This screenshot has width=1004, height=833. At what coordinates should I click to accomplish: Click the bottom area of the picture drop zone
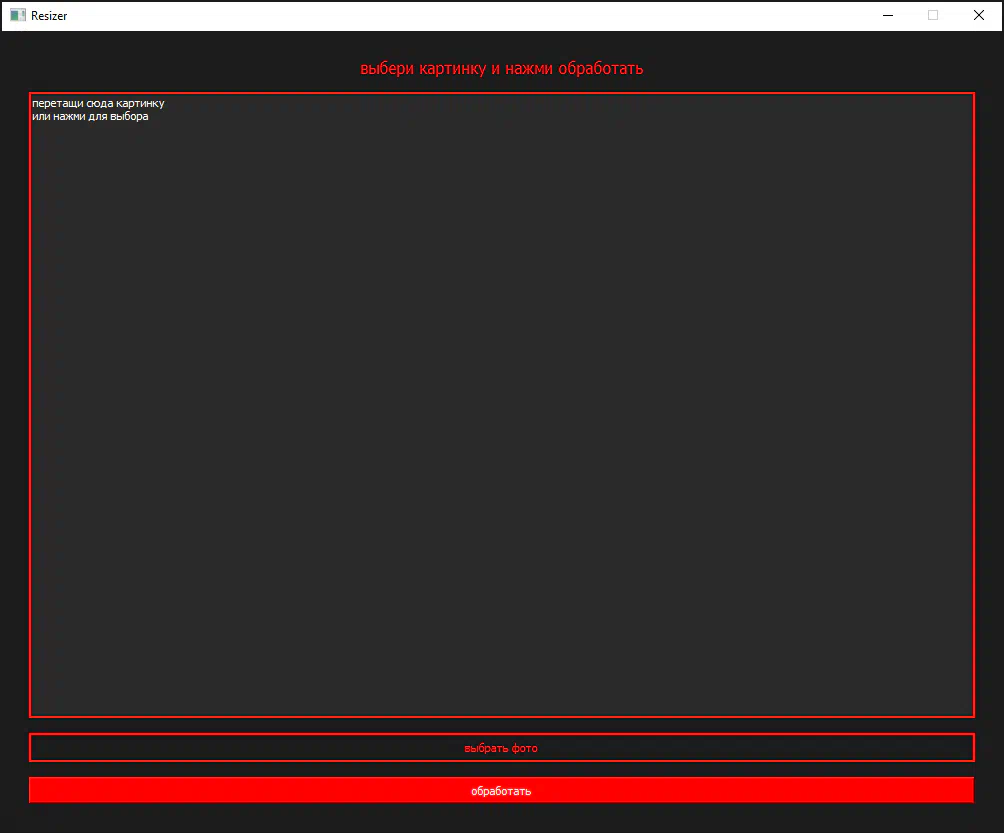501,690
